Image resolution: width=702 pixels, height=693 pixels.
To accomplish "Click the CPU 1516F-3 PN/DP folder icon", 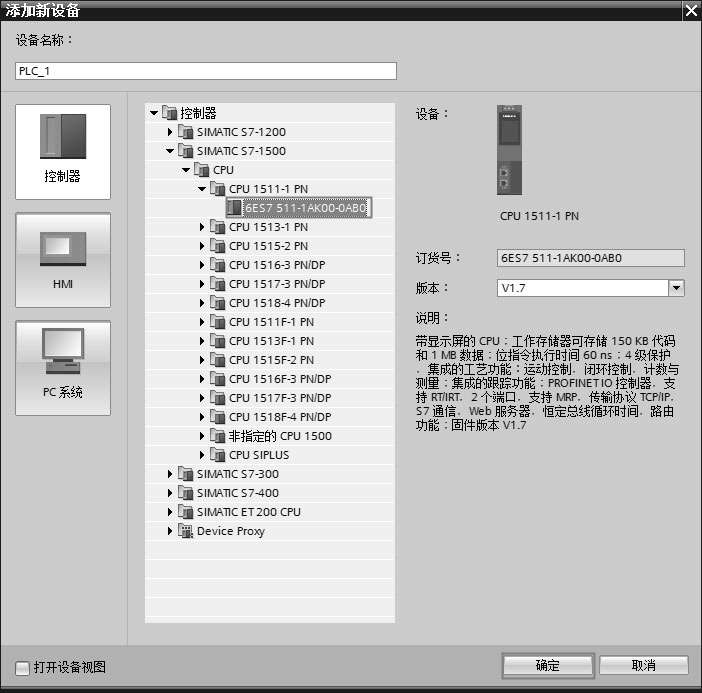I will point(218,379).
